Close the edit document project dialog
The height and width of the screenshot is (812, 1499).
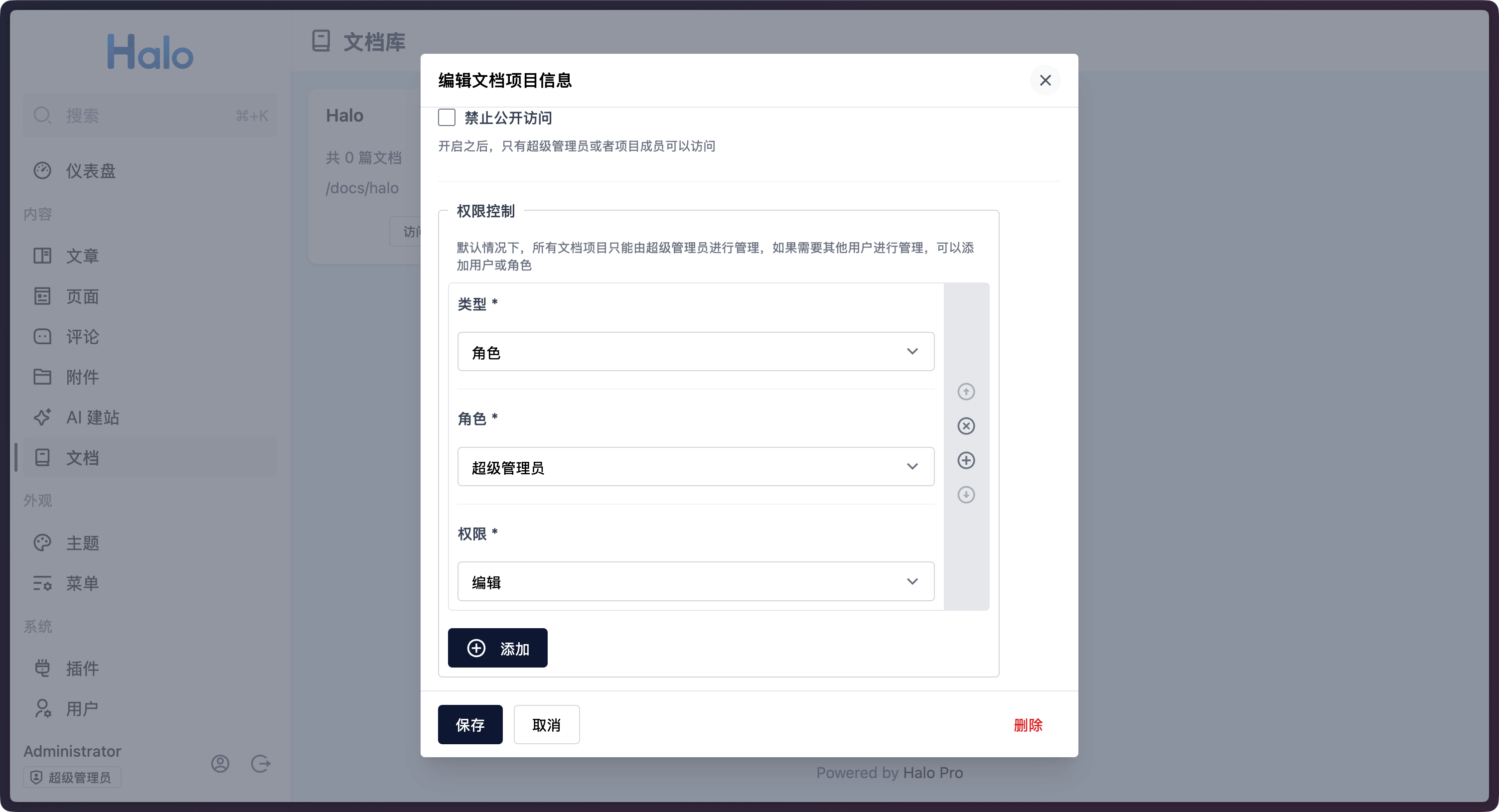[1045, 80]
